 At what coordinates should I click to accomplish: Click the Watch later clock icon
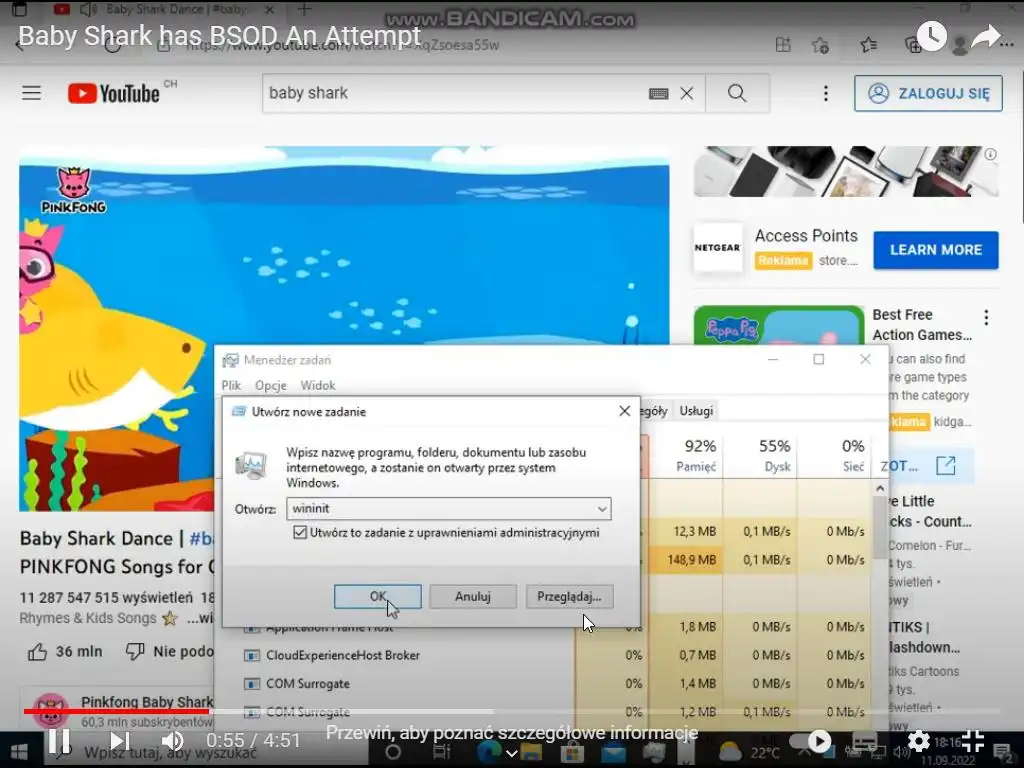pyautogui.click(x=931, y=36)
